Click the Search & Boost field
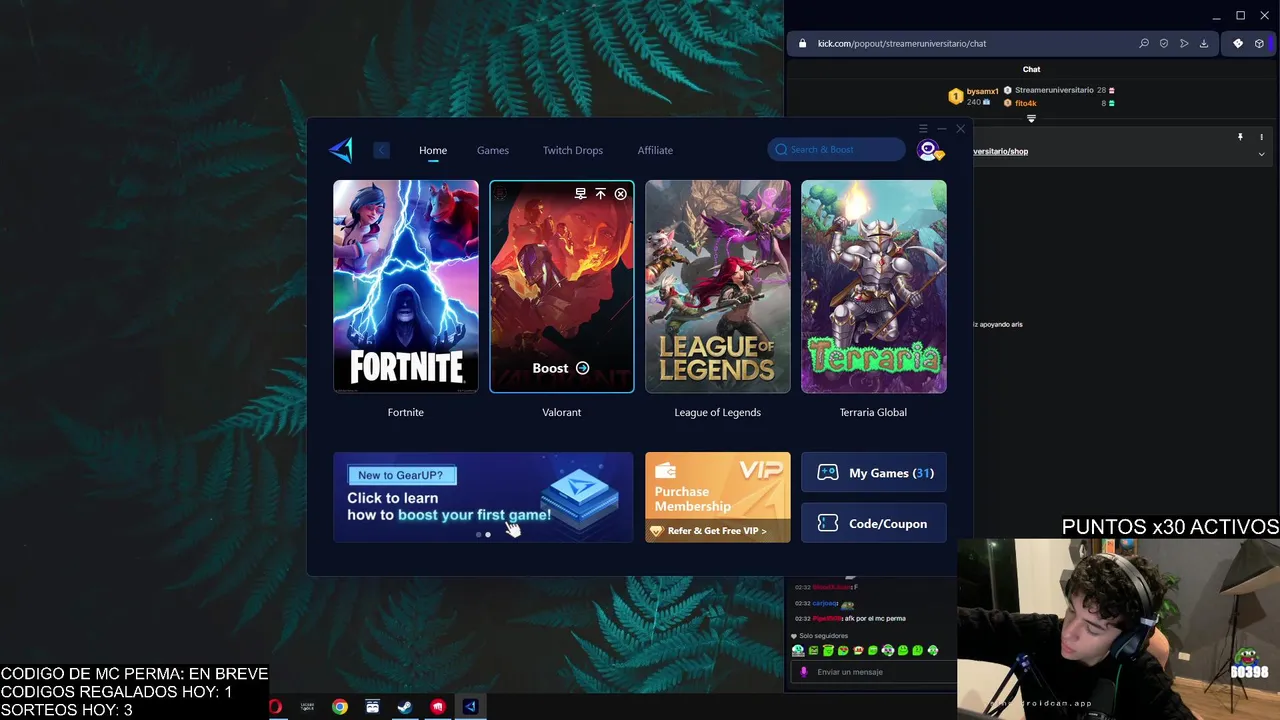This screenshot has height=720, width=1280. click(836, 150)
